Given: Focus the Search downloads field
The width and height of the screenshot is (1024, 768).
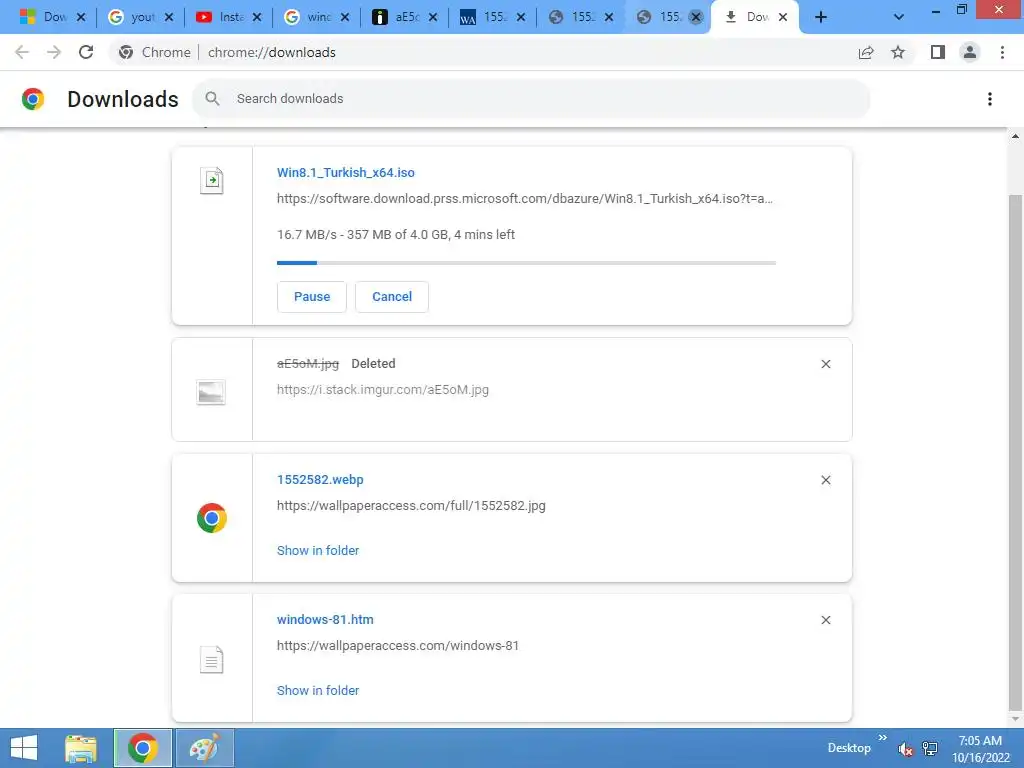Looking at the screenshot, I should pos(531,99).
